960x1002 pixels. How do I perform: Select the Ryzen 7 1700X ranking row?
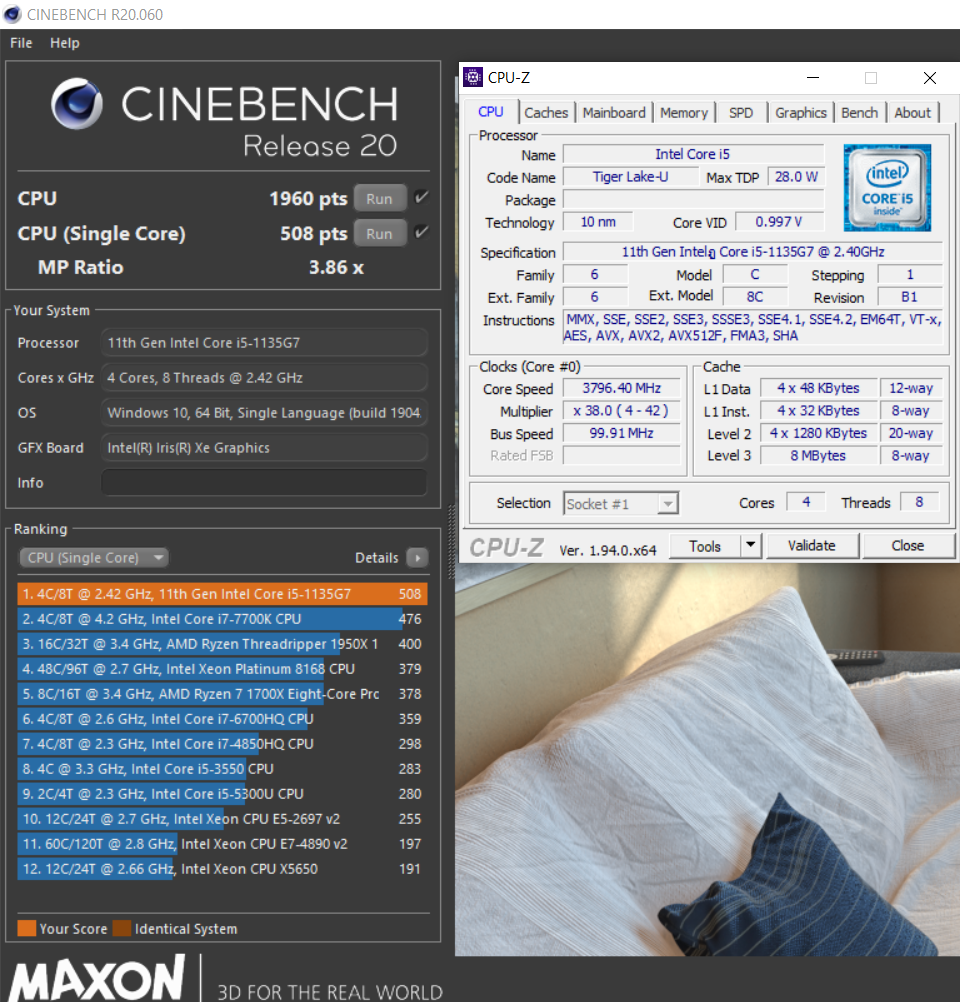tap(222, 694)
